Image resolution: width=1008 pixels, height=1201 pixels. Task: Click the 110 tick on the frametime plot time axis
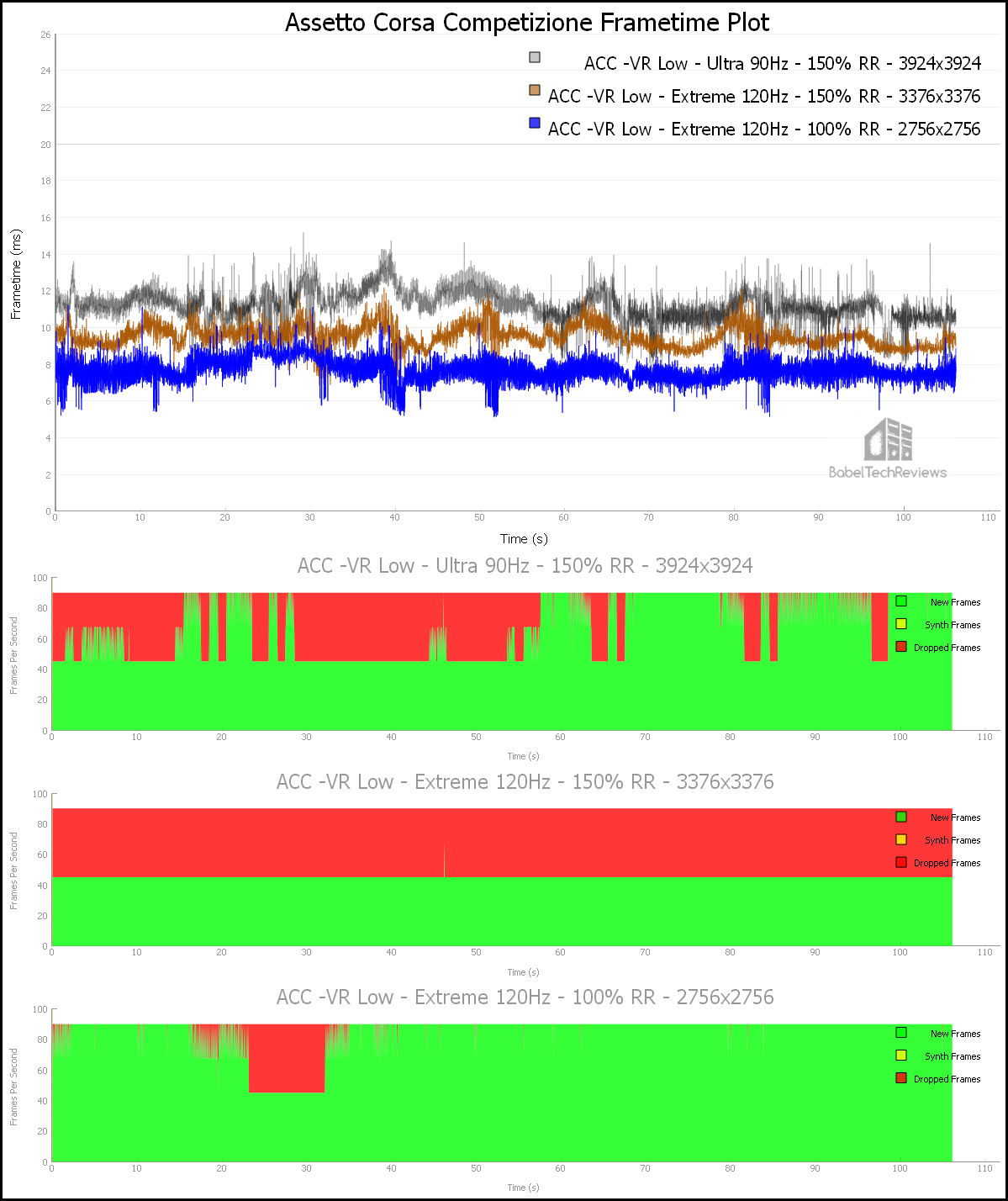(988, 517)
